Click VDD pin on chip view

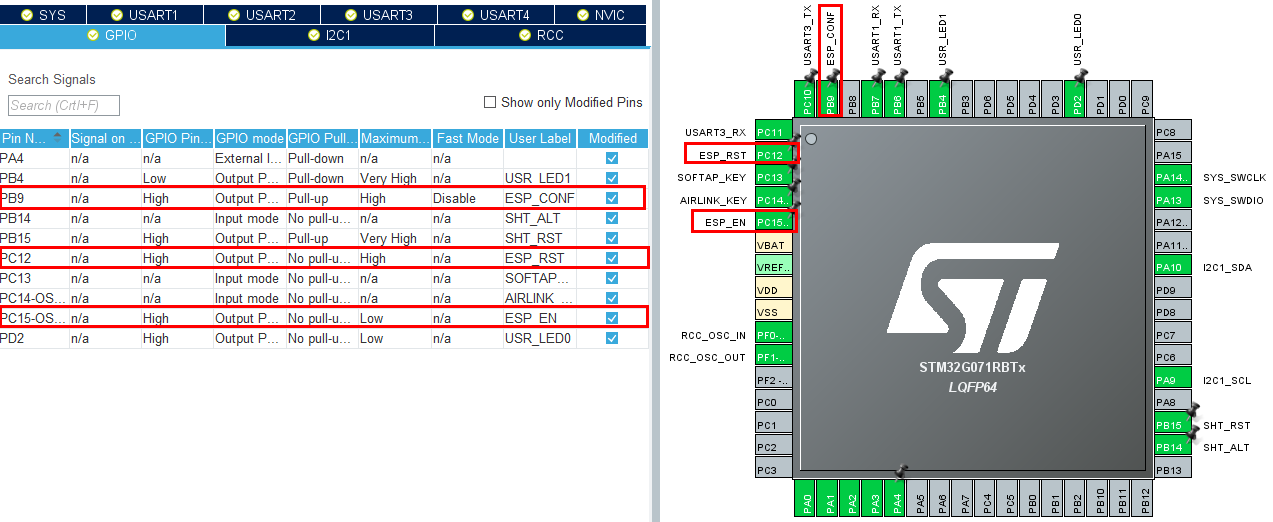point(773,289)
